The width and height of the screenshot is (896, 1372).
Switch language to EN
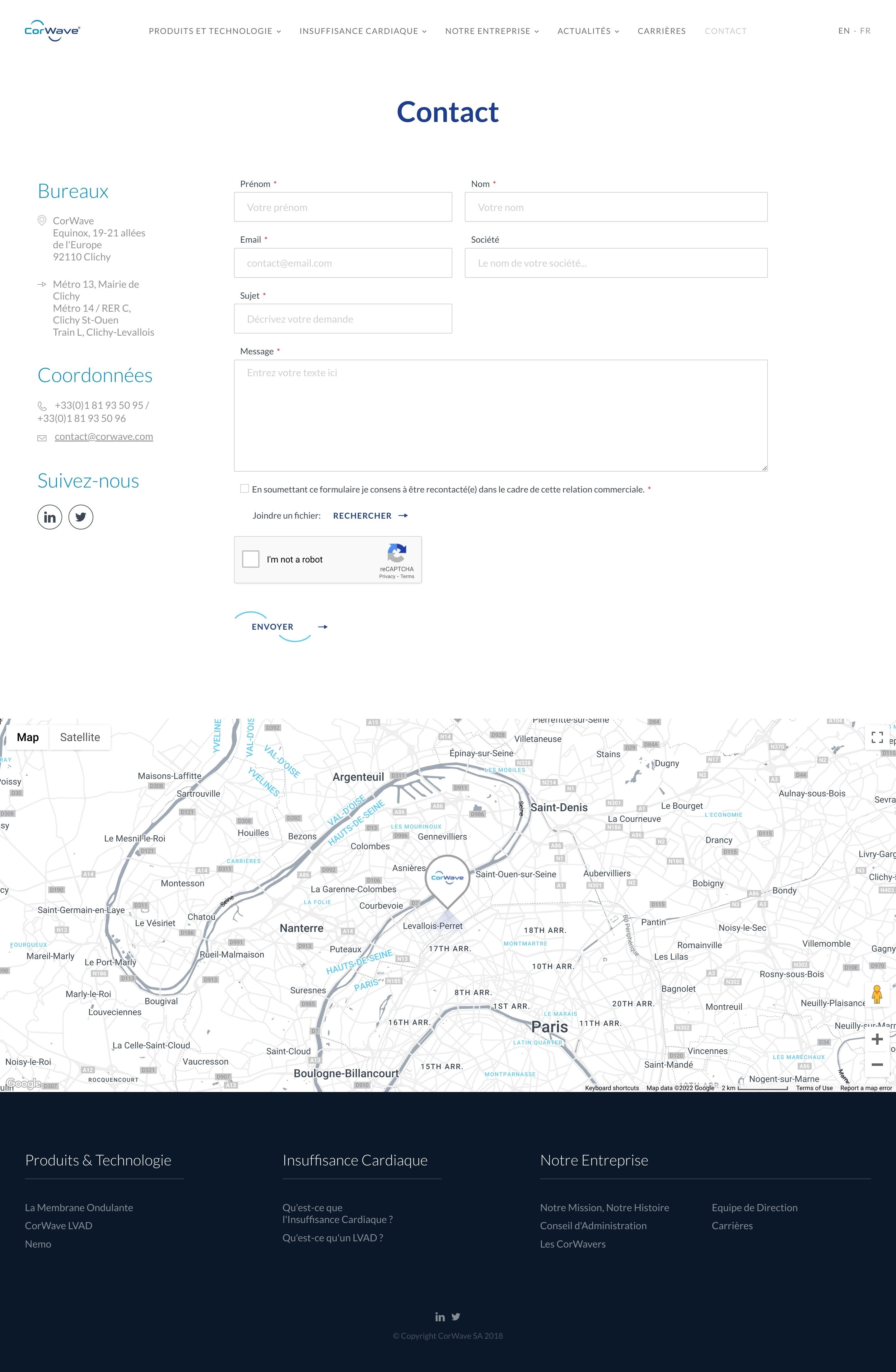tap(843, 31)
